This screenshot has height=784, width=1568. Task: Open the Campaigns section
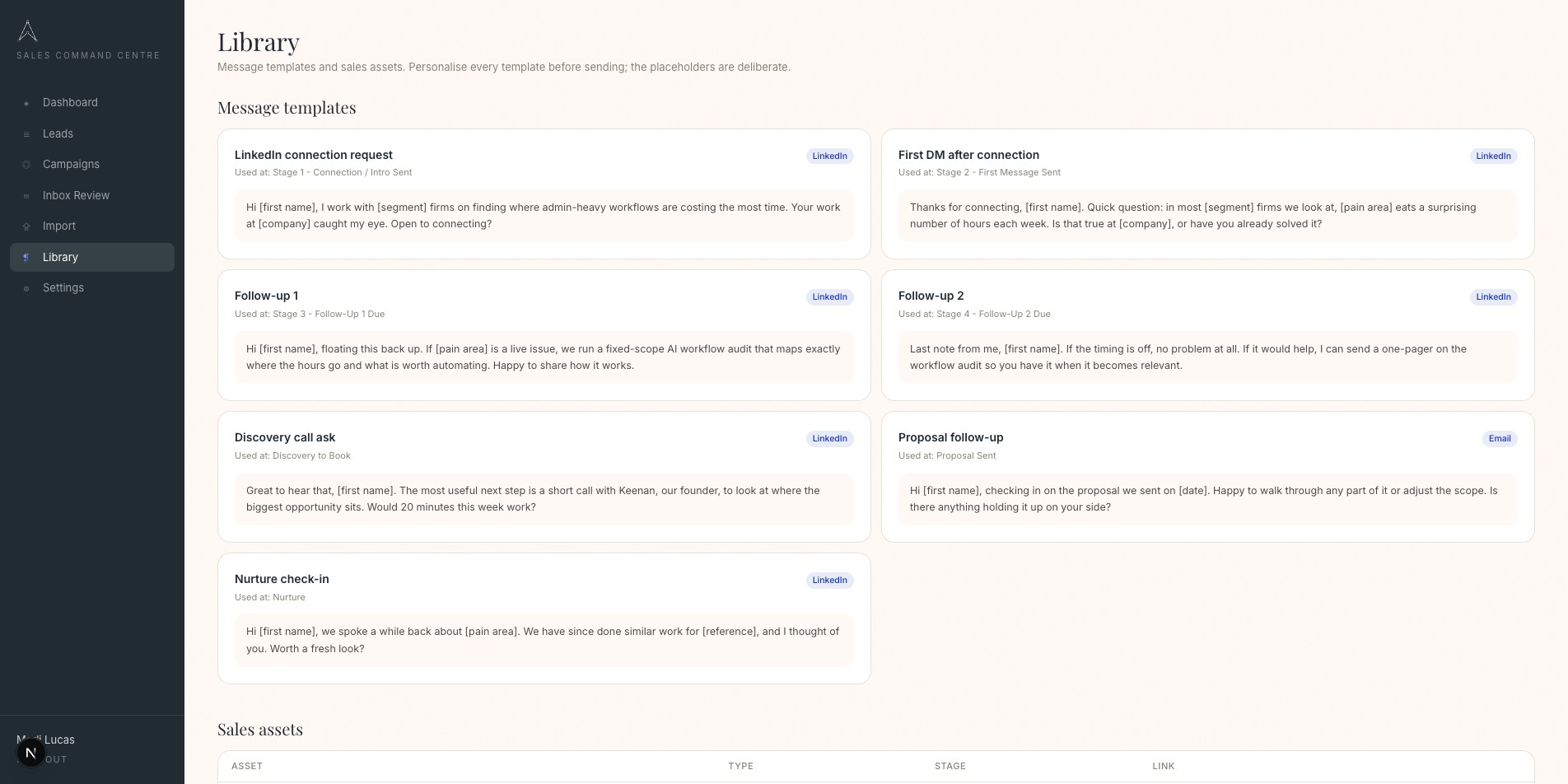[92, 165]
